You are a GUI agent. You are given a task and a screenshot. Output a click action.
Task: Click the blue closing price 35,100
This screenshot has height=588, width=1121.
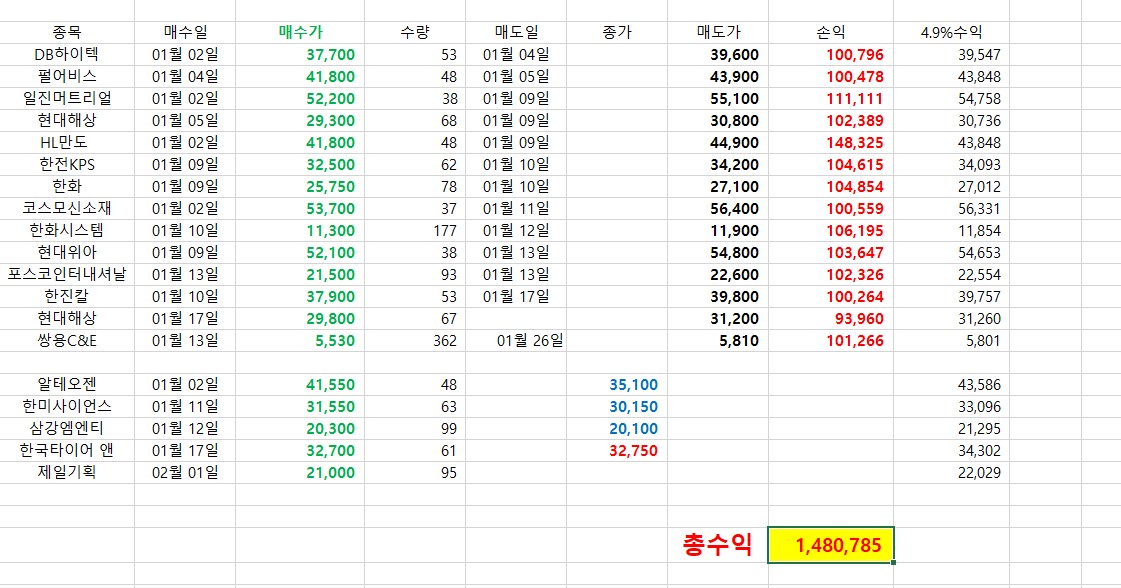[617, 384]
